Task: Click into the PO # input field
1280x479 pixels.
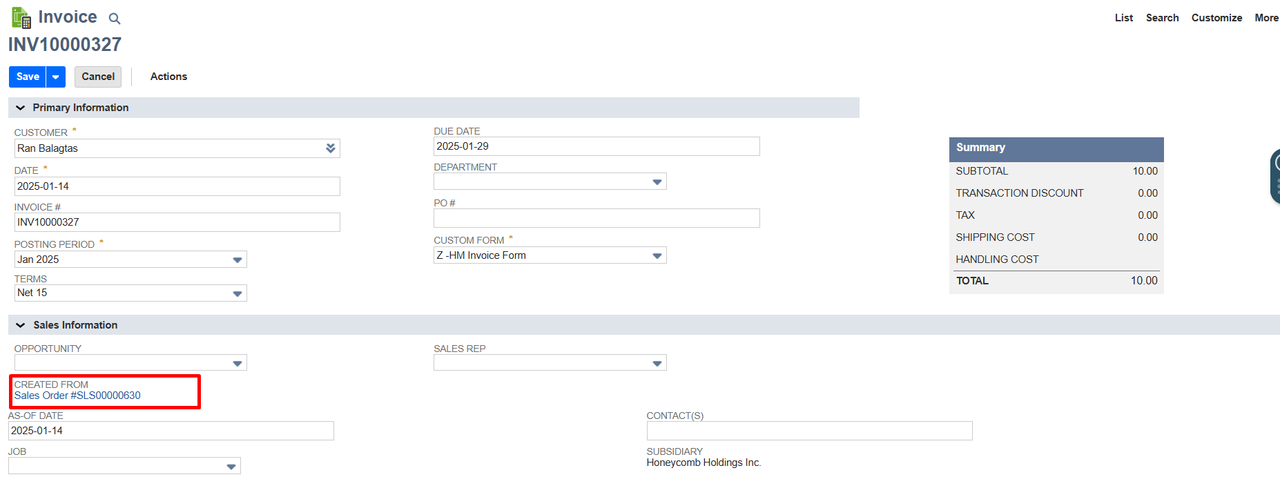Action: pyautogui.click(x=597, y=218)
